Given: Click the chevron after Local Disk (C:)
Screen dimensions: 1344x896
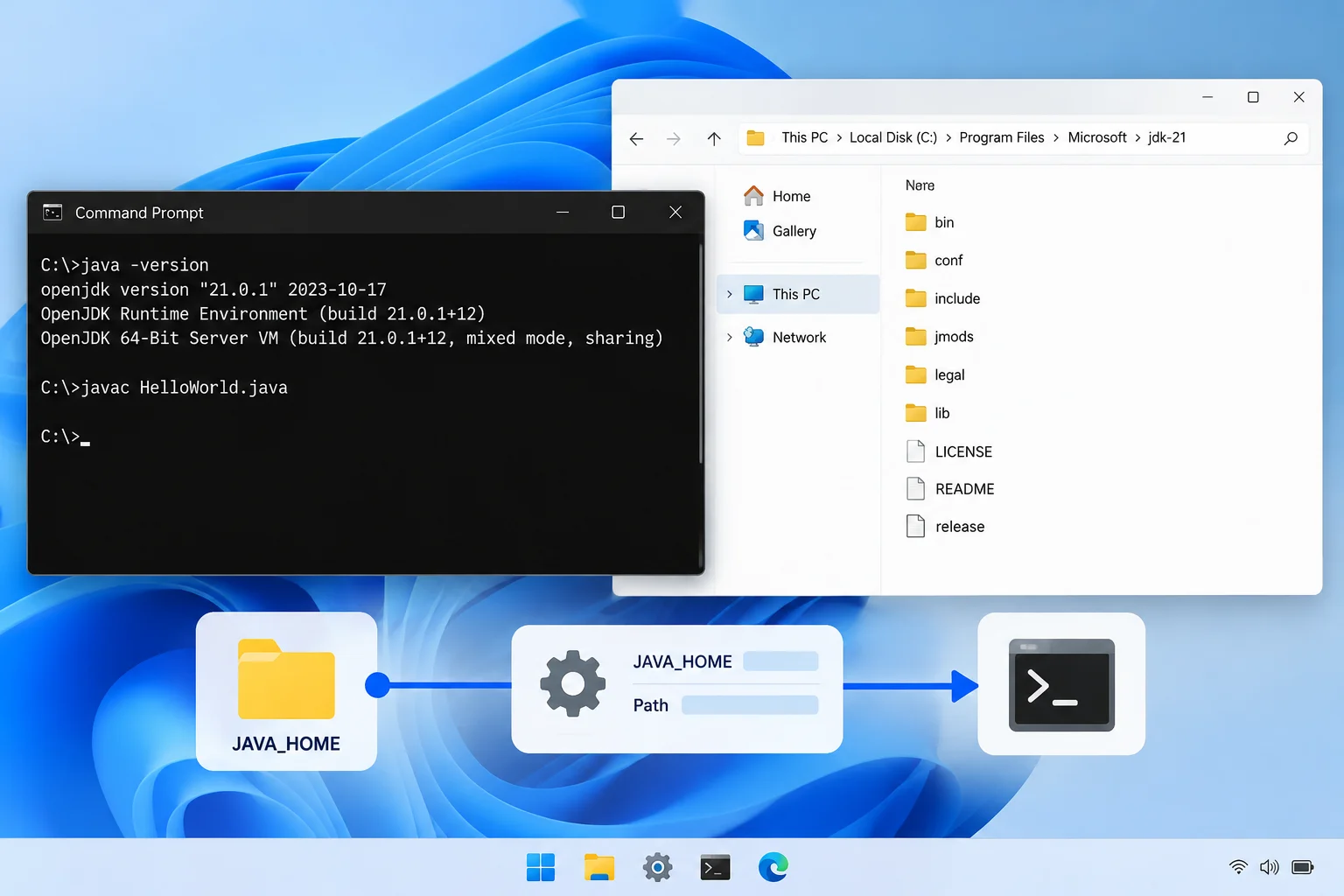Looking at the screenshot, I should tap(948, 138).
